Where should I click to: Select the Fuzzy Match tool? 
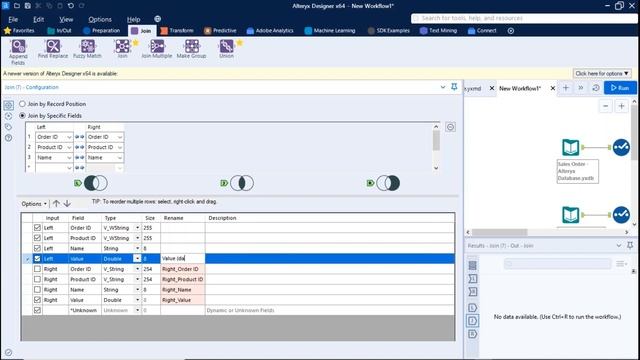pyautogui.click(x=87, y=49)
